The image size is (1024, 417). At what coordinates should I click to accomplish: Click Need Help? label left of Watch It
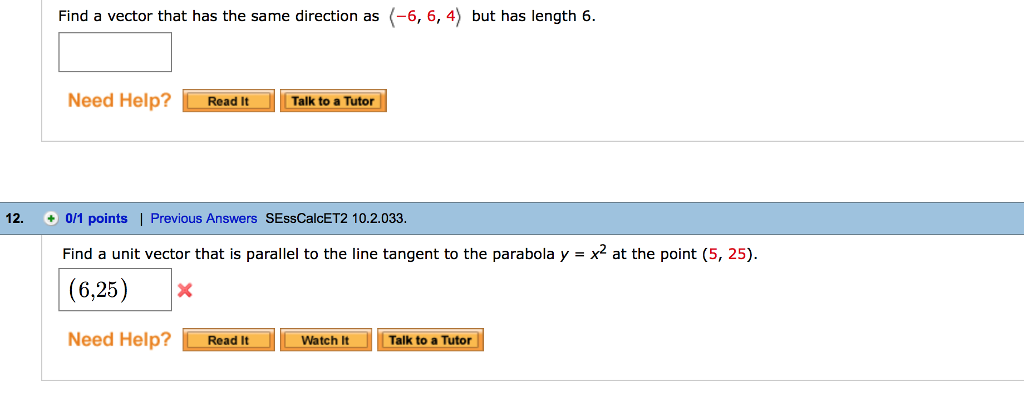119,340
